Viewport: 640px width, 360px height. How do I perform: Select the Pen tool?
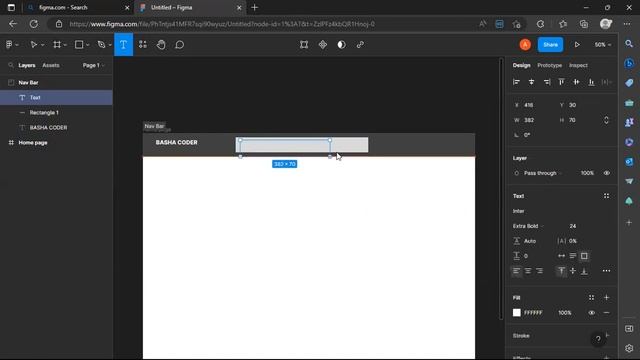point(101,44)
